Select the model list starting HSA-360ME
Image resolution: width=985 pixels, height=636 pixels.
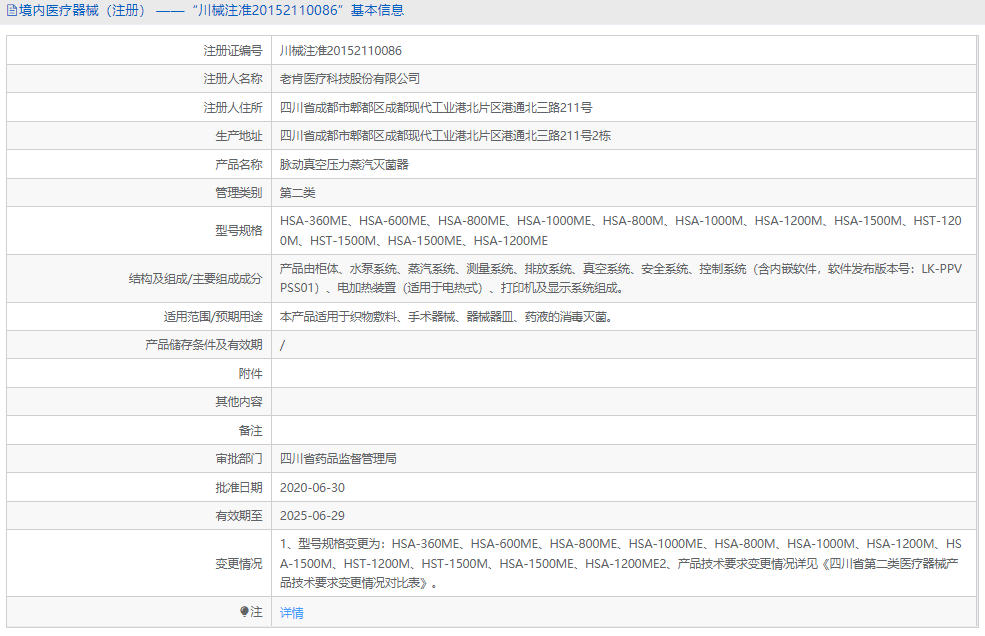(x=621, y=231)
